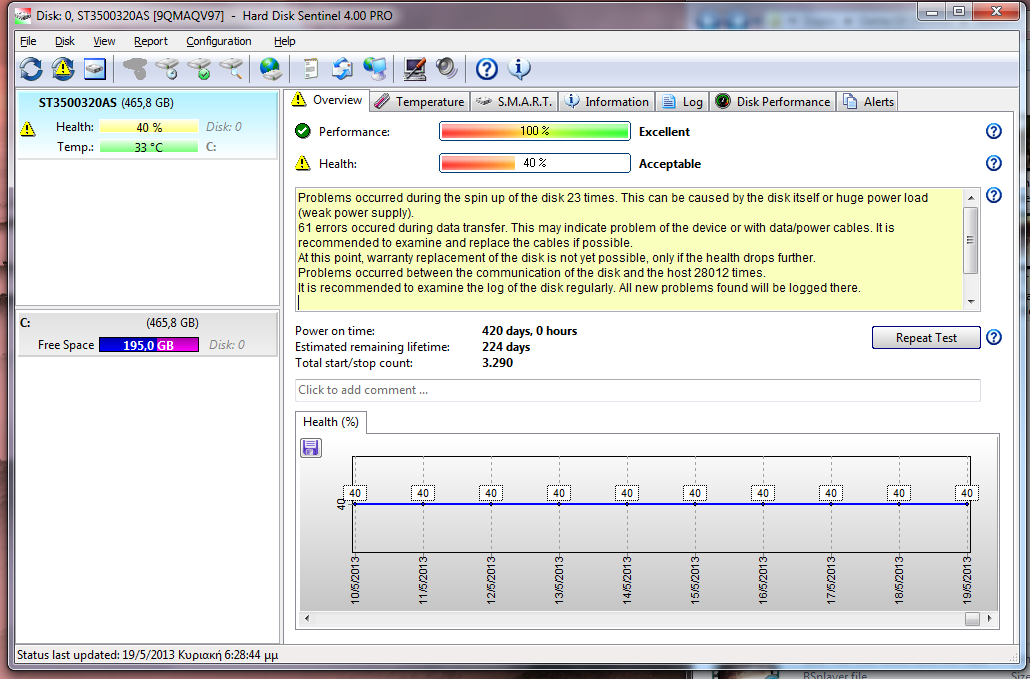Click the 'Acceptable' health rating text
The width and height of the screenshot is (1030, 679).
669,164
